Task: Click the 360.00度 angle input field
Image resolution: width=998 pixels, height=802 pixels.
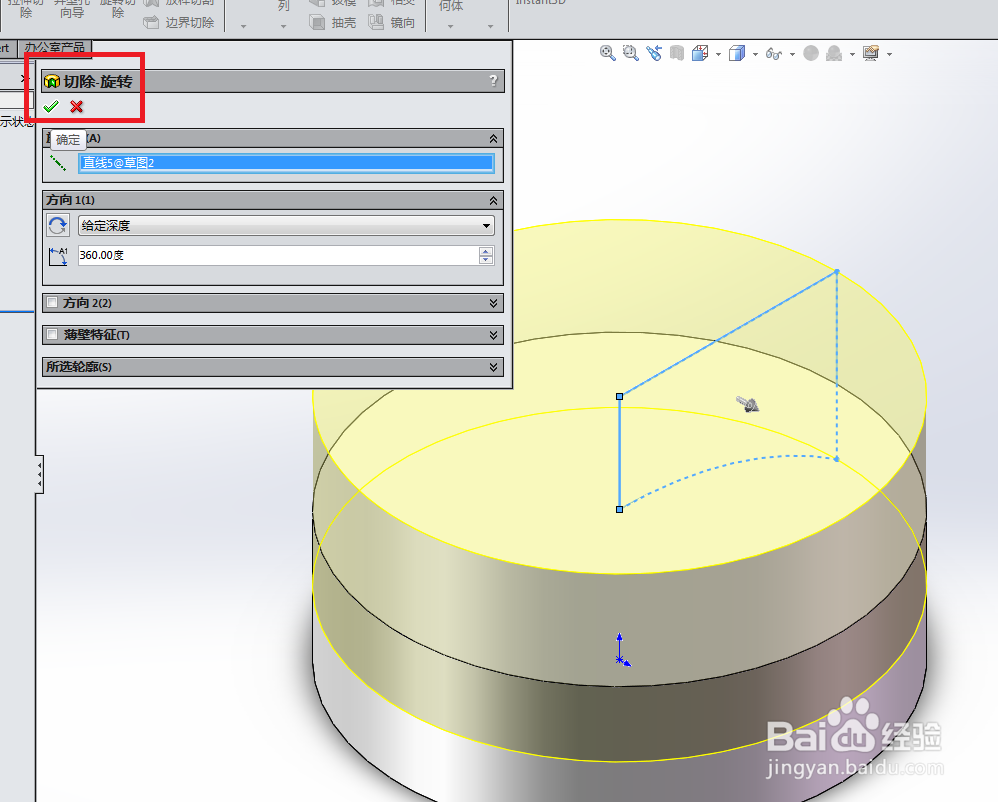Action: click(x=278, y=255)
